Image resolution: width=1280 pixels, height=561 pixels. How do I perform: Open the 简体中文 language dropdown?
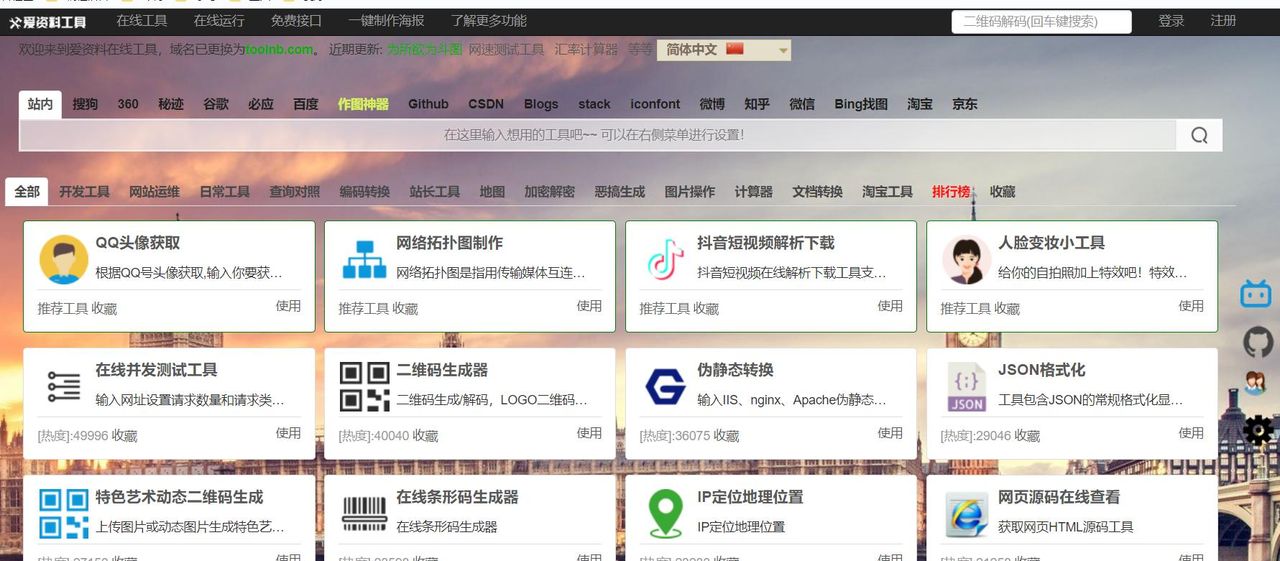[x=724, y=49]
